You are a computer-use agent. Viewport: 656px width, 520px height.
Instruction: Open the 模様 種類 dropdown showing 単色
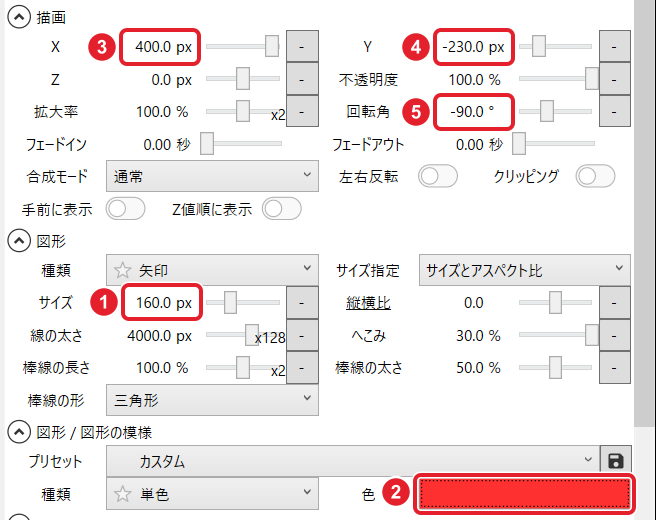pos(212,494)
